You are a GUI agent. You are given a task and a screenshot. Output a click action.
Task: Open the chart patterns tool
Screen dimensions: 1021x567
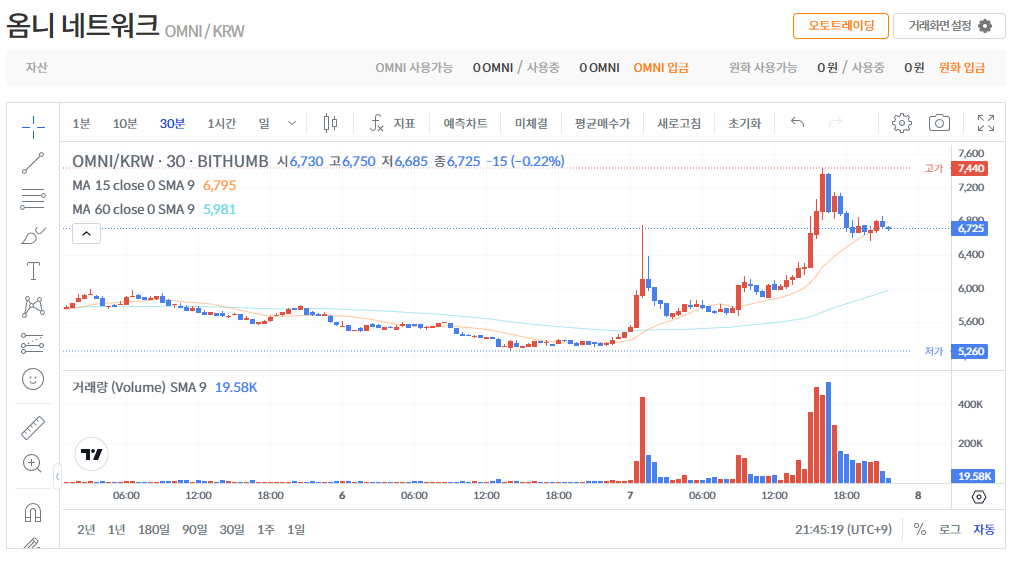[x=33, y=307]
